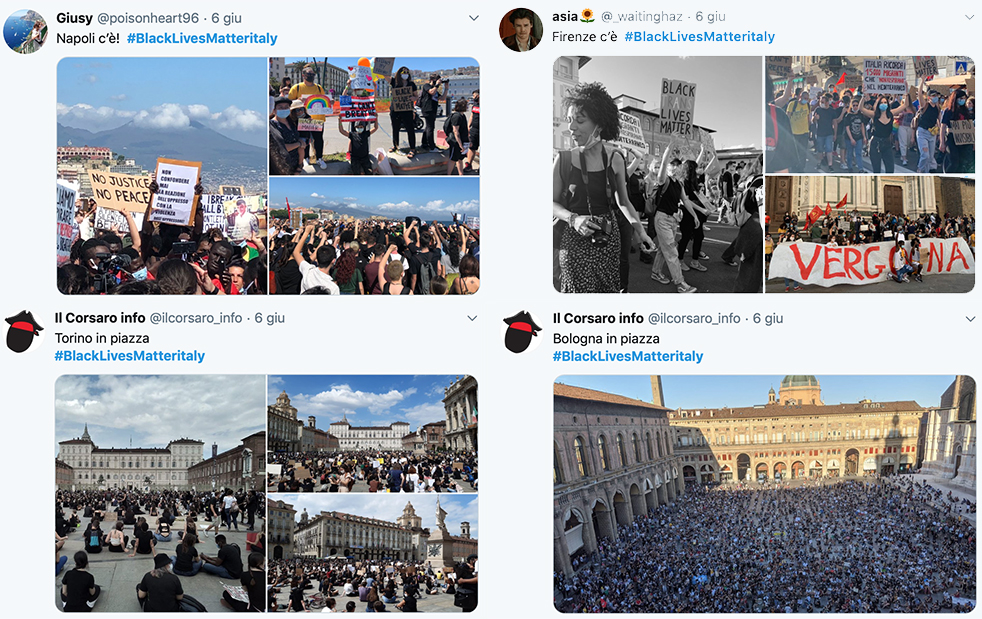Open Giusy's profile avatar
982x619 pixels.
click(26, 31)
